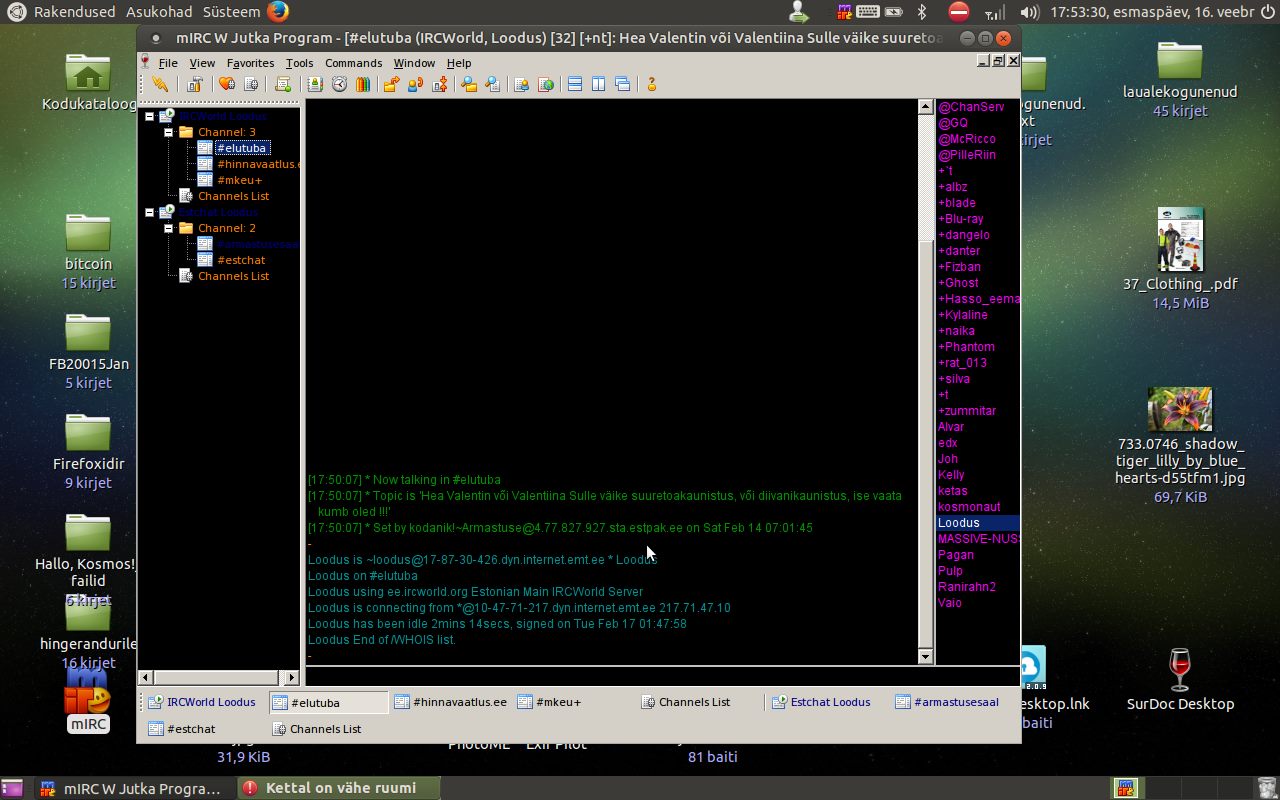
Task: Select +Phantom in the nick list
Action: (966, 347)
